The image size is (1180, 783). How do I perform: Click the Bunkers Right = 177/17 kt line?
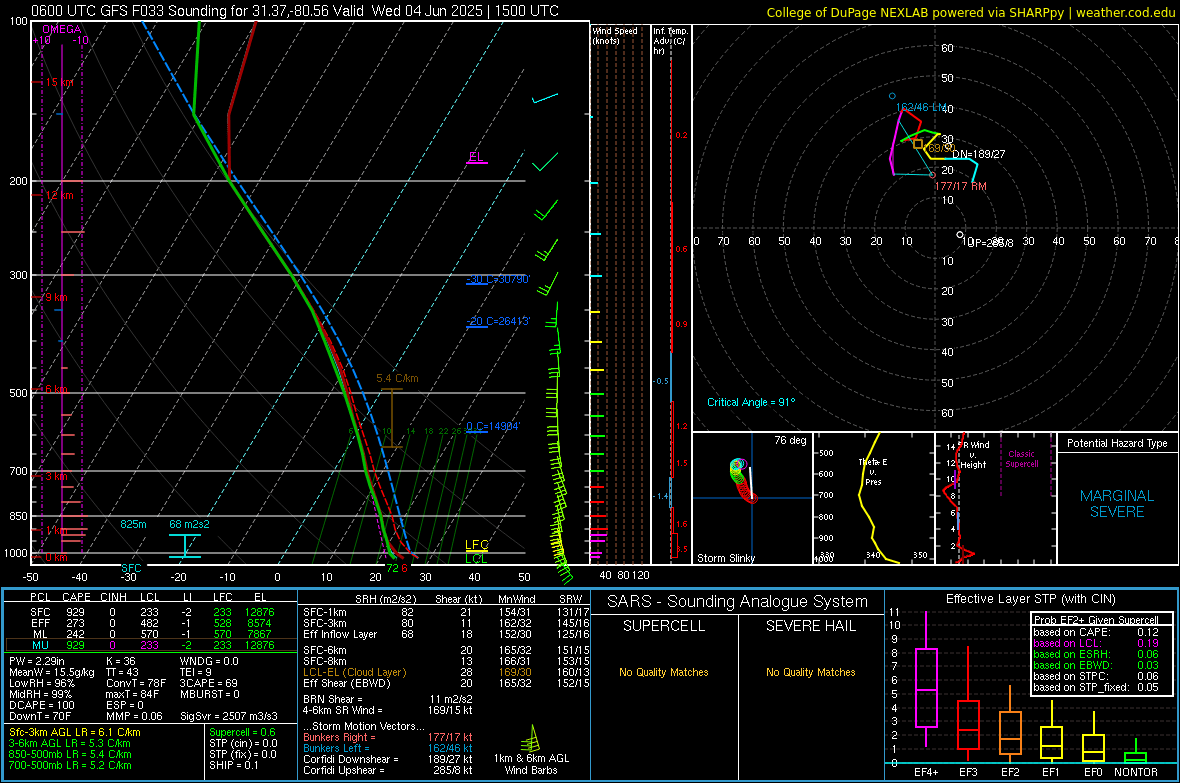coord(388,737)
